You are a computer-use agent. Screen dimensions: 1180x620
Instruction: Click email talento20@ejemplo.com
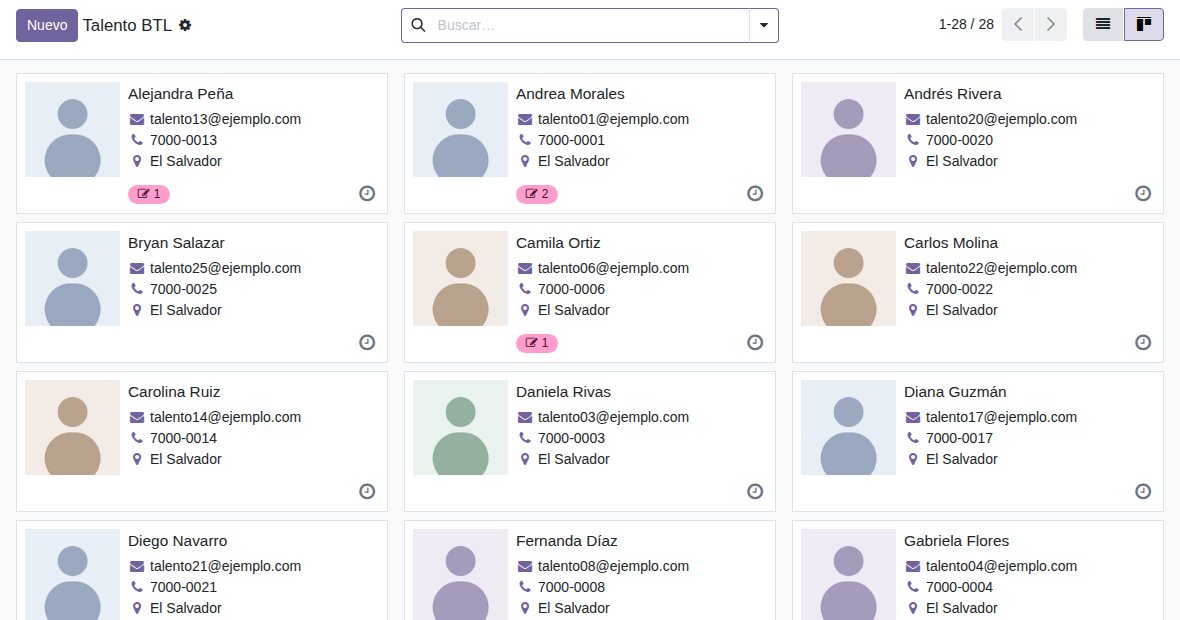point(1001,119)
